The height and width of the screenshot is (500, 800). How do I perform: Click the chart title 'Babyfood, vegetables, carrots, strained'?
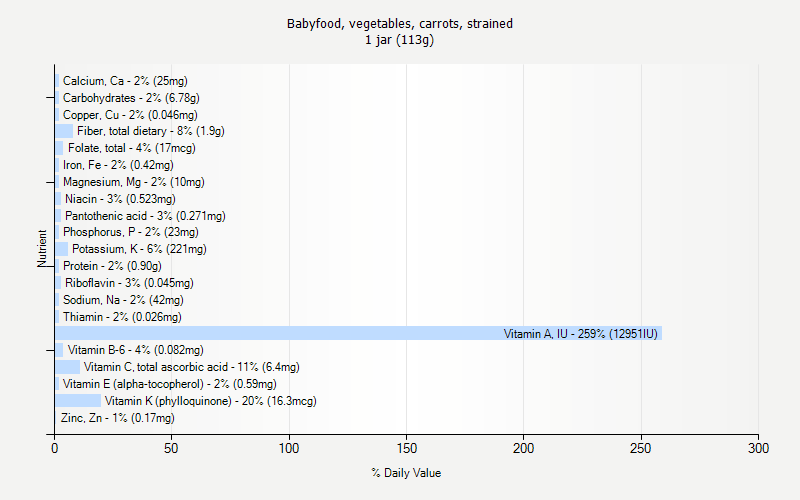(x=399, y=23)
